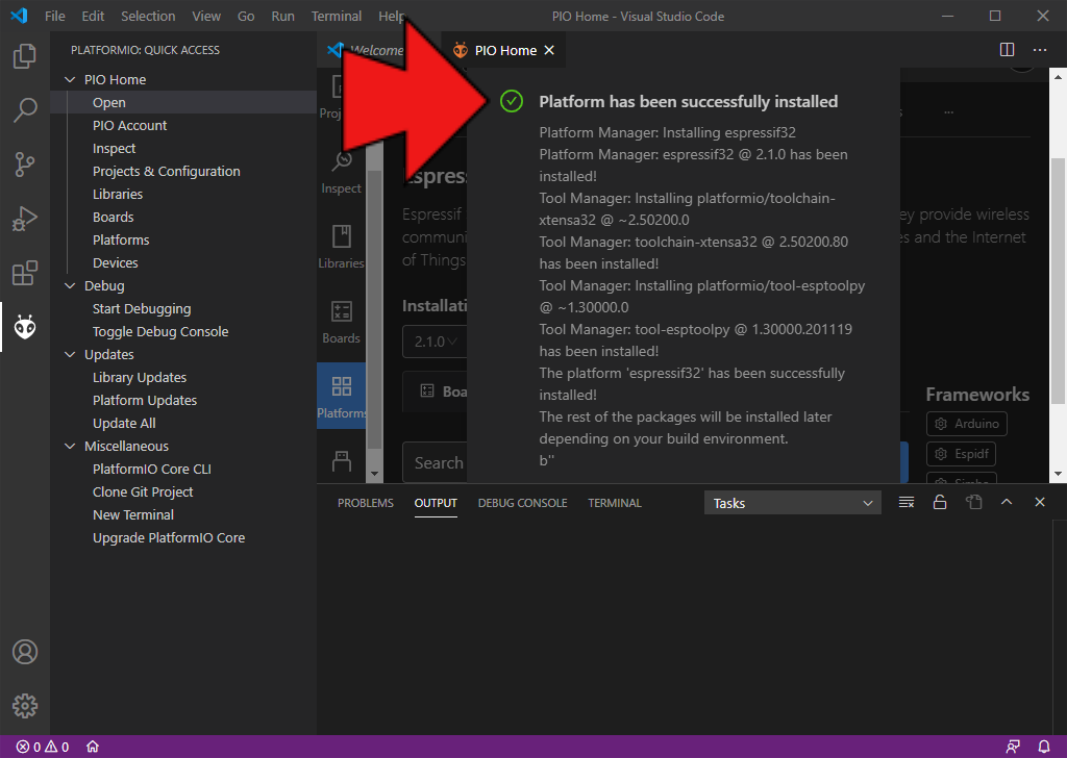Toggle the output scroll lock icon
1067x758 pixels.
tap(940, 503)
